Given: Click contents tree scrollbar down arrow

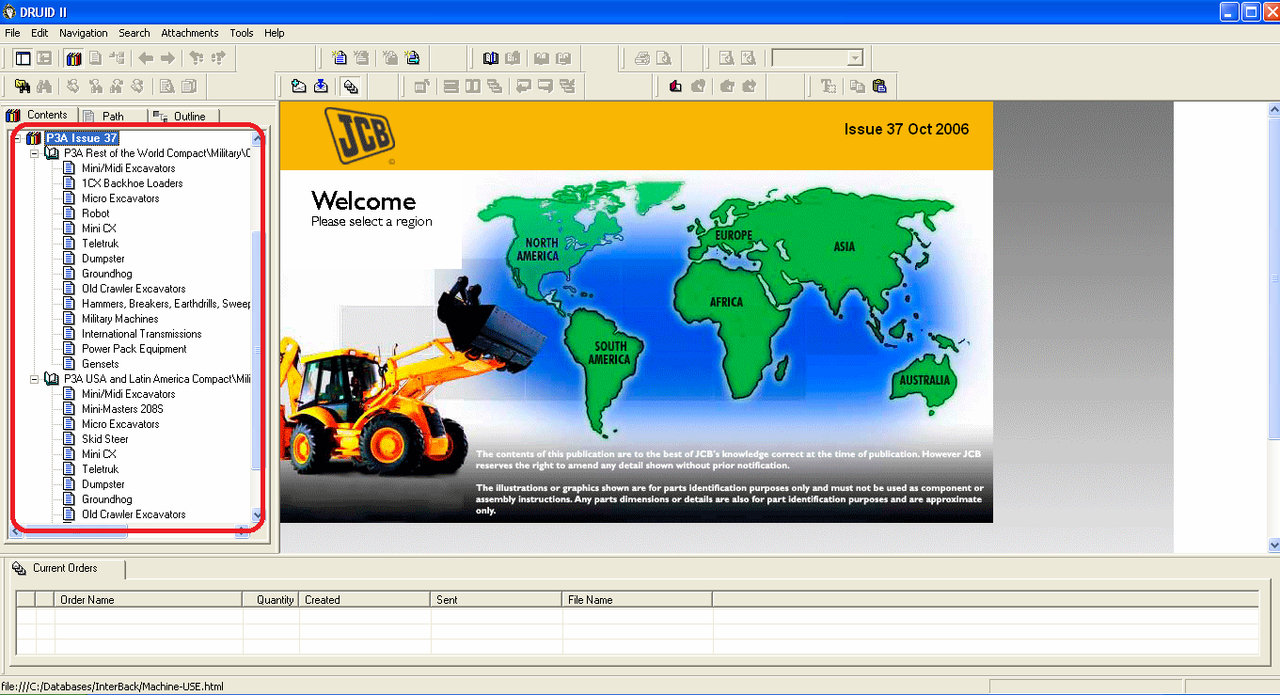Looking at the screenshot, I should 257,515.
